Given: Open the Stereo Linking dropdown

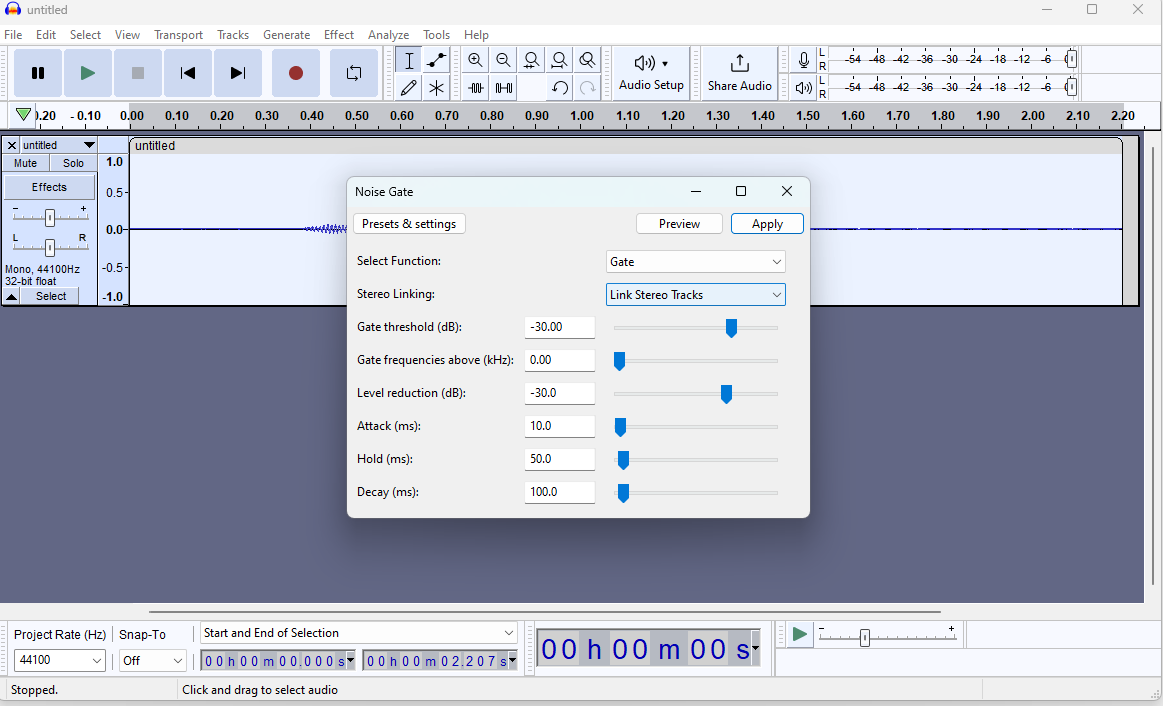Looking at the screenshot, I should pyautogui.click(x=695, y=294).
